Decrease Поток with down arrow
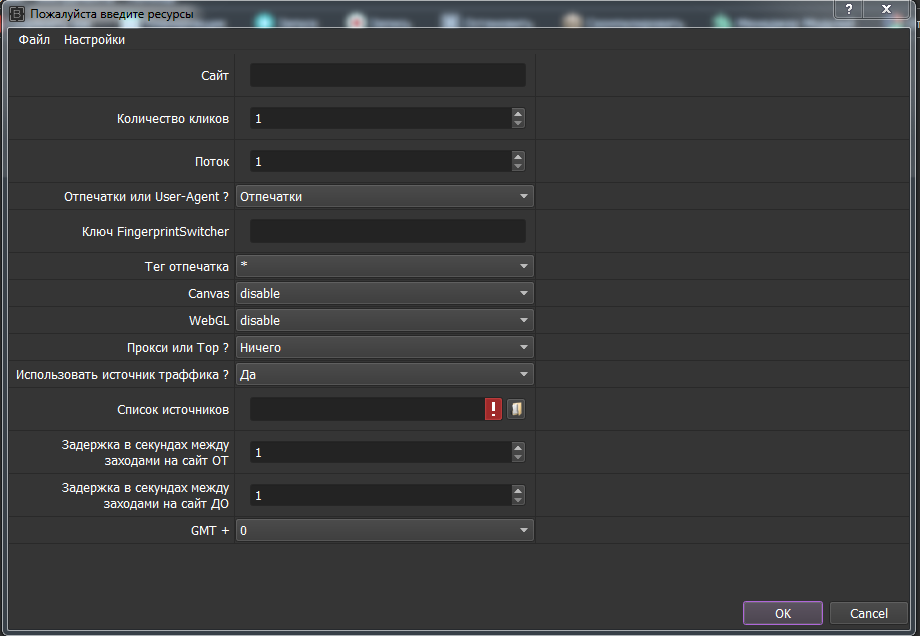Viewport: 920px width, 636px height. [518, 167]
